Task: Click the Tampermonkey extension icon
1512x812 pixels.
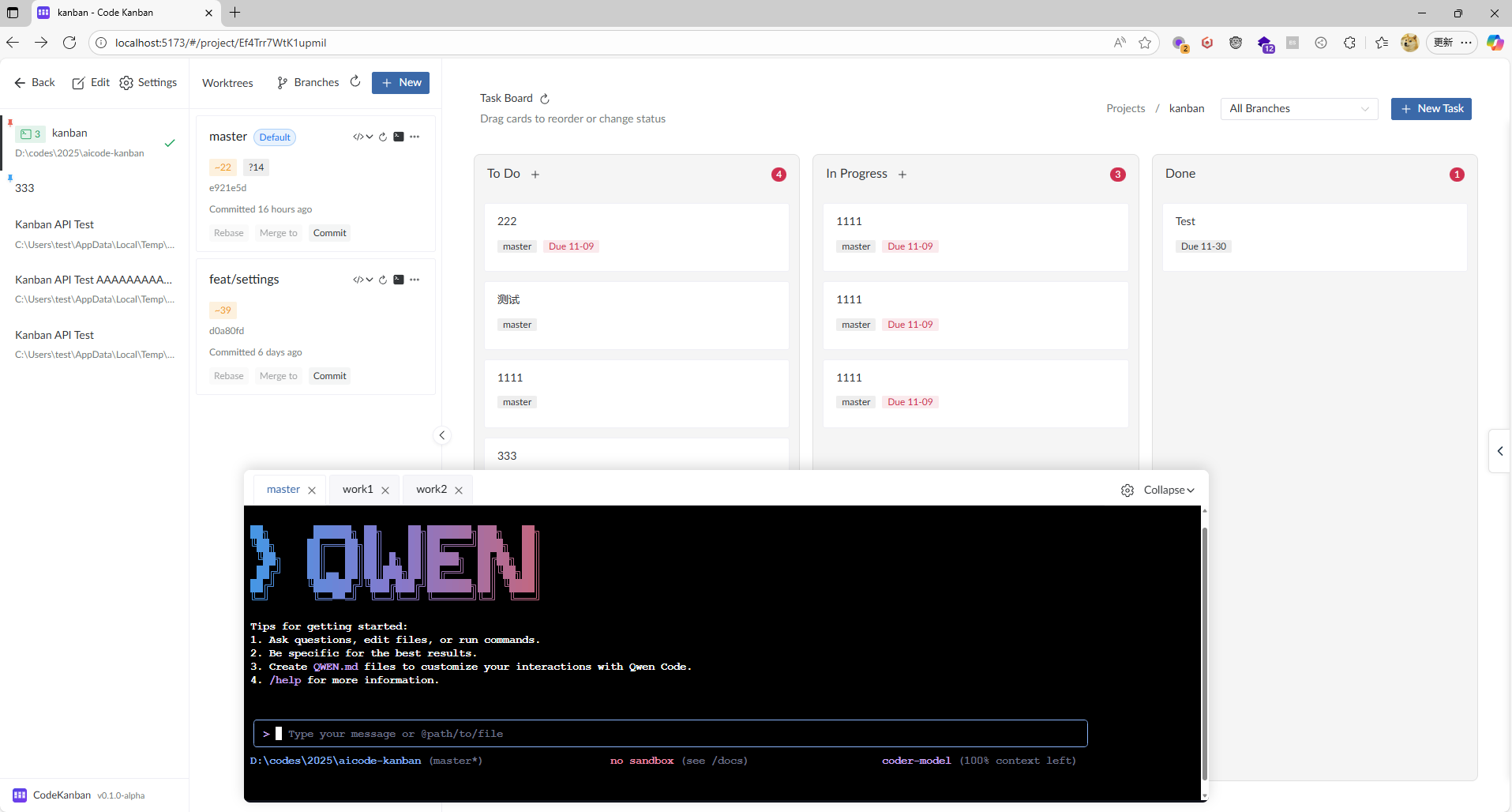Action: pos(1236,43)
